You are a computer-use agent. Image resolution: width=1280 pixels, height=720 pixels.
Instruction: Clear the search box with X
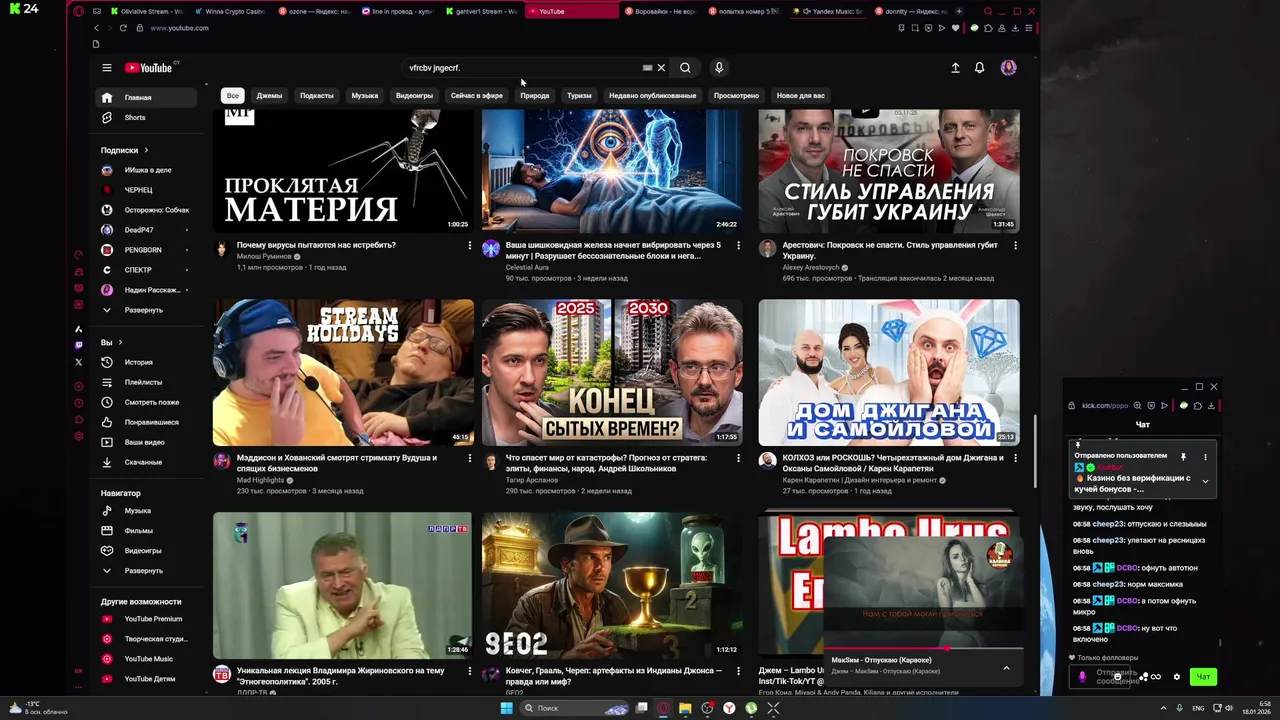click(x=661, y=68)
